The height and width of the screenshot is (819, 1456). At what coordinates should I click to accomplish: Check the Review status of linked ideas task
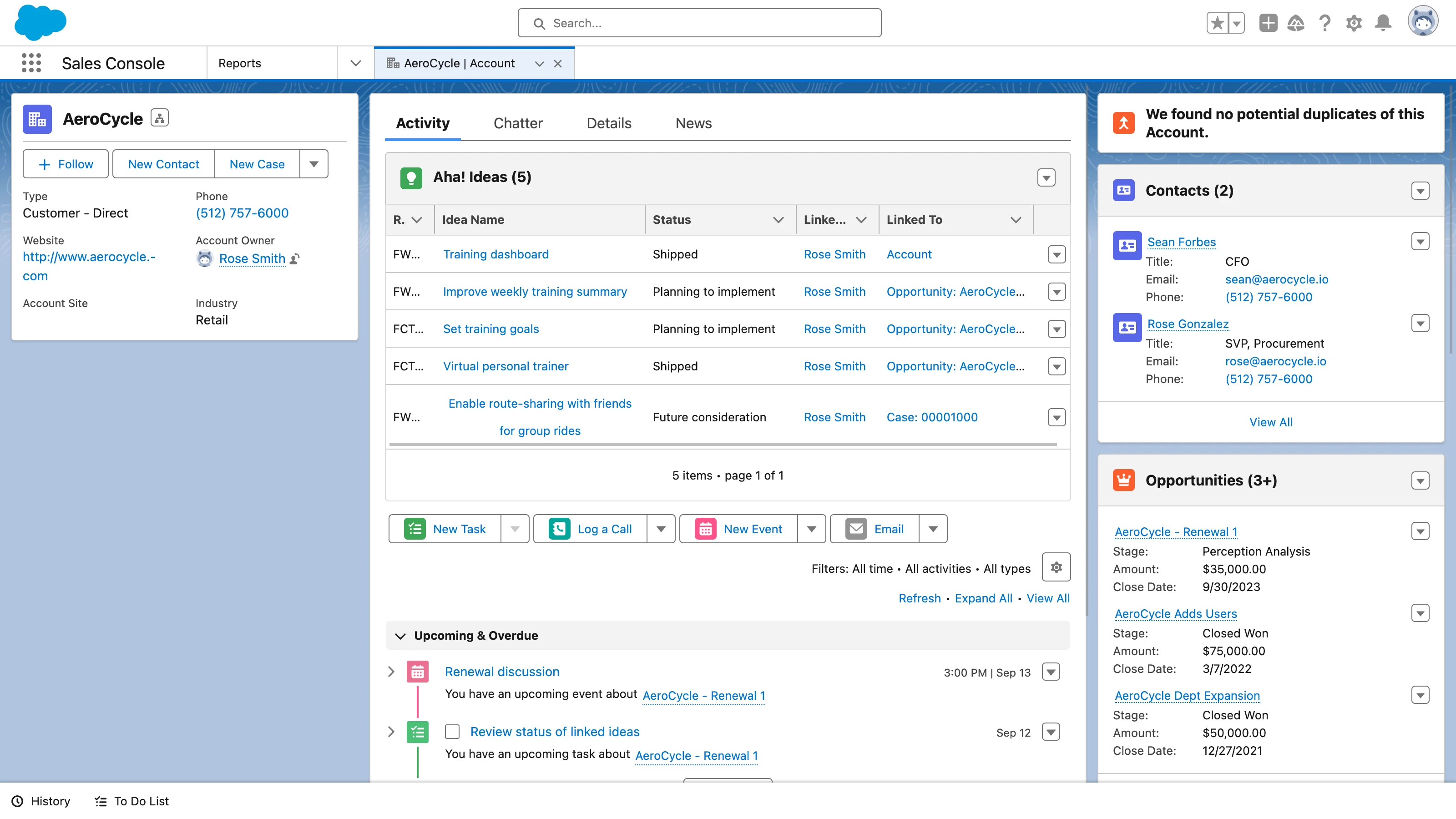[452, 731]
